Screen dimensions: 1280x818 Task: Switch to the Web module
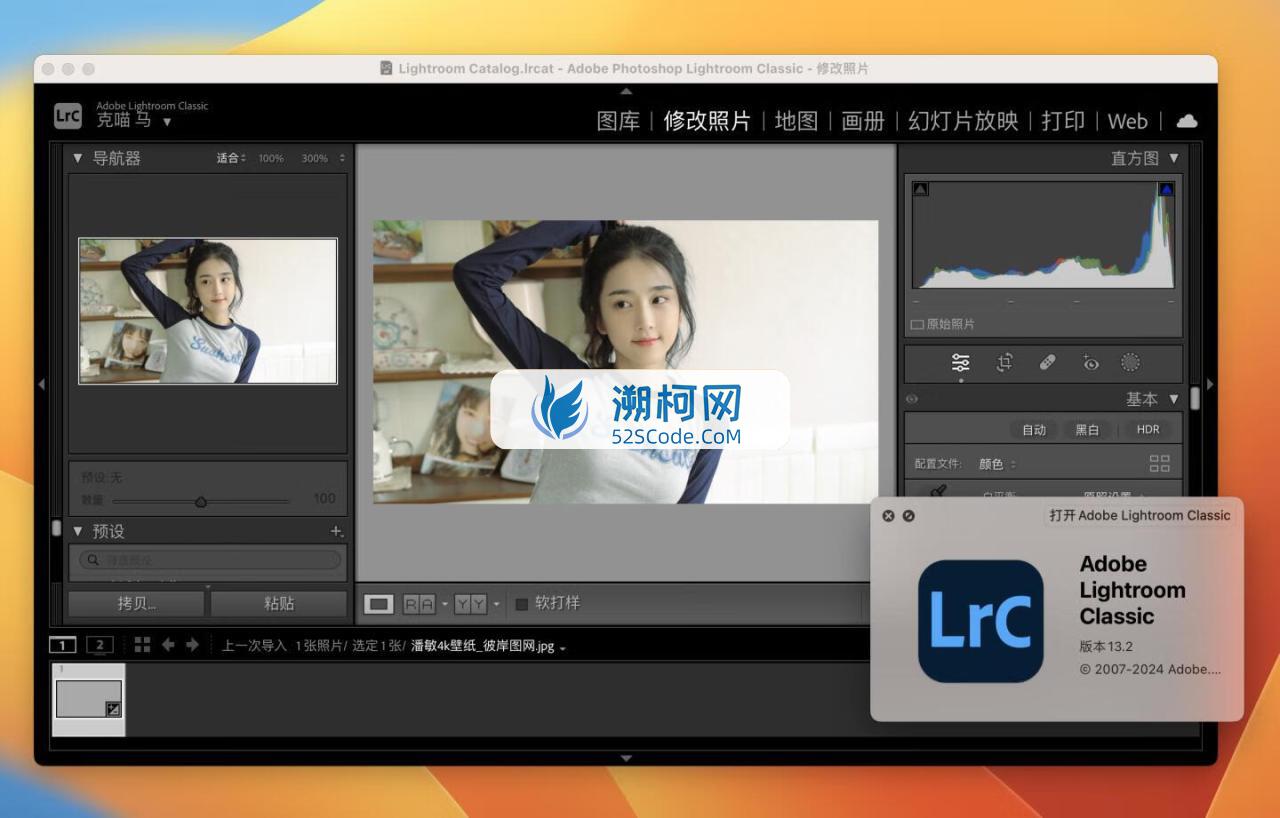(x=1128, y=121)
